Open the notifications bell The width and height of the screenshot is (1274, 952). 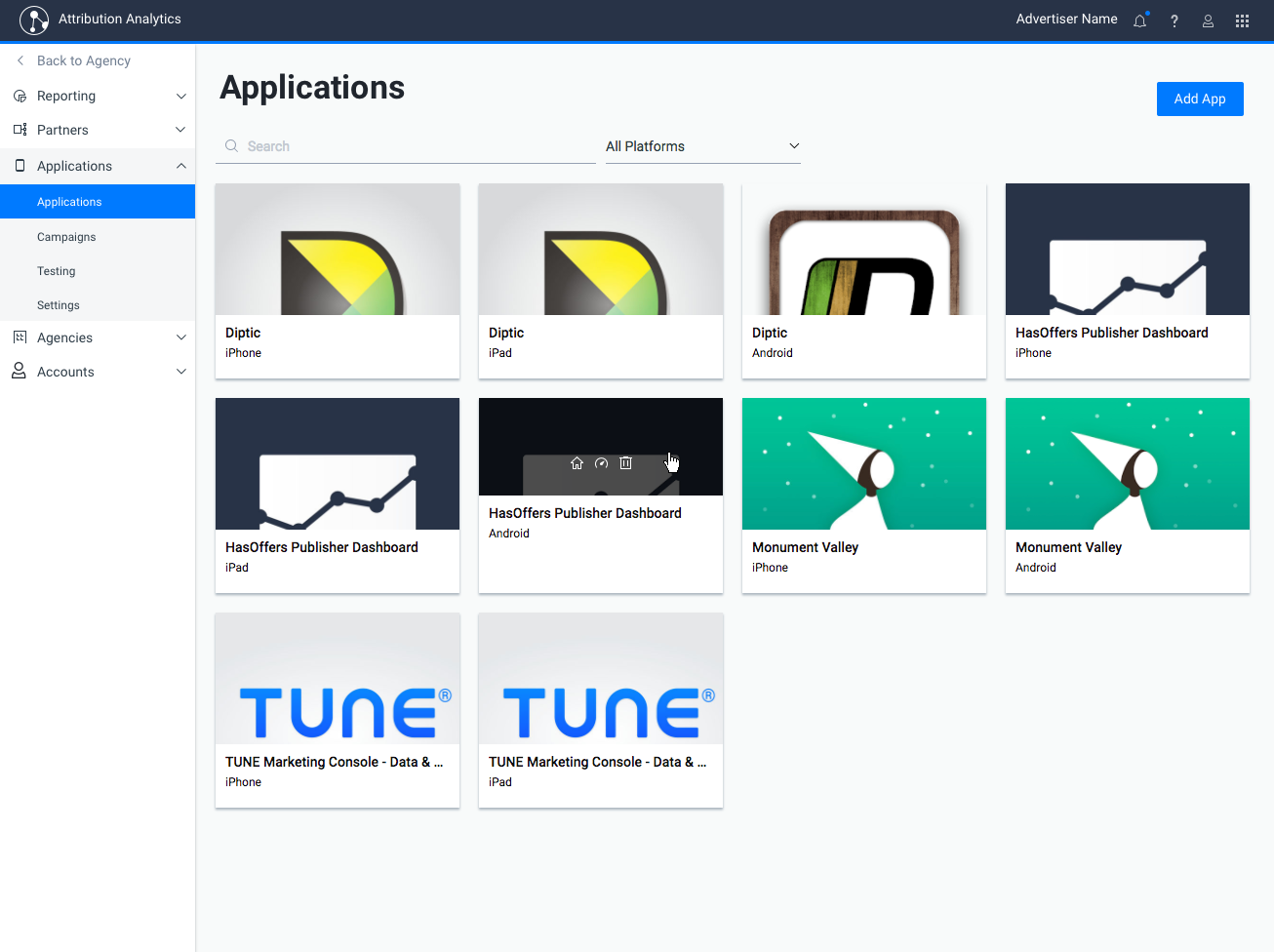tap(1139, 20)
